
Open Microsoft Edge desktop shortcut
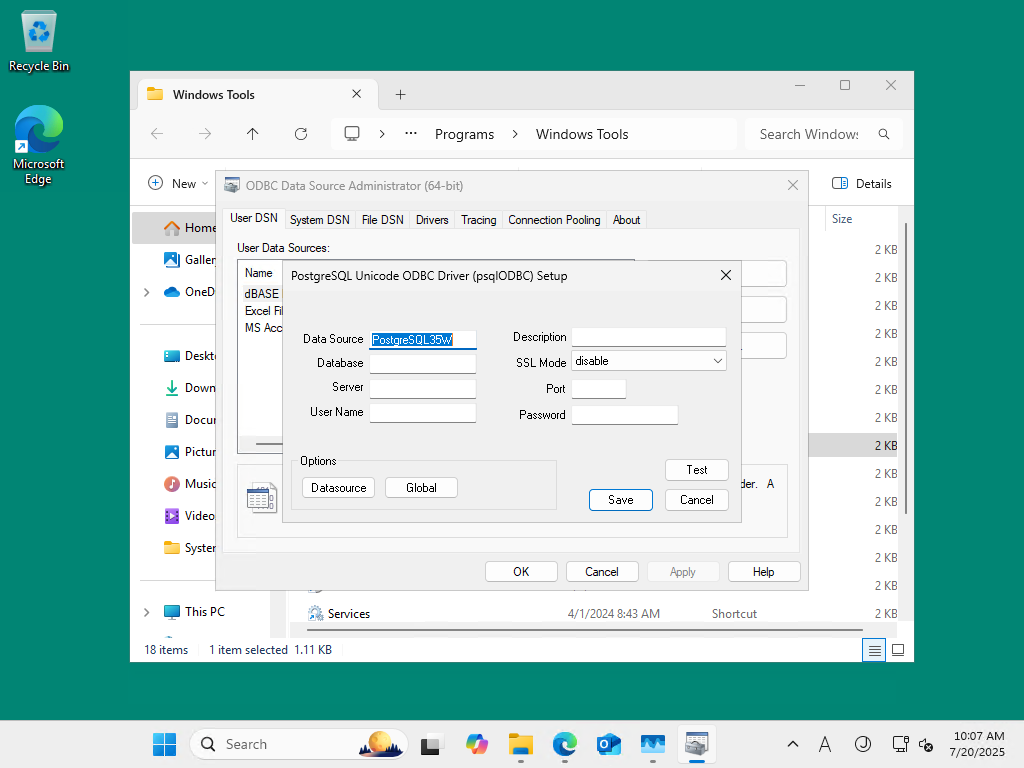[x=39, y=145]
